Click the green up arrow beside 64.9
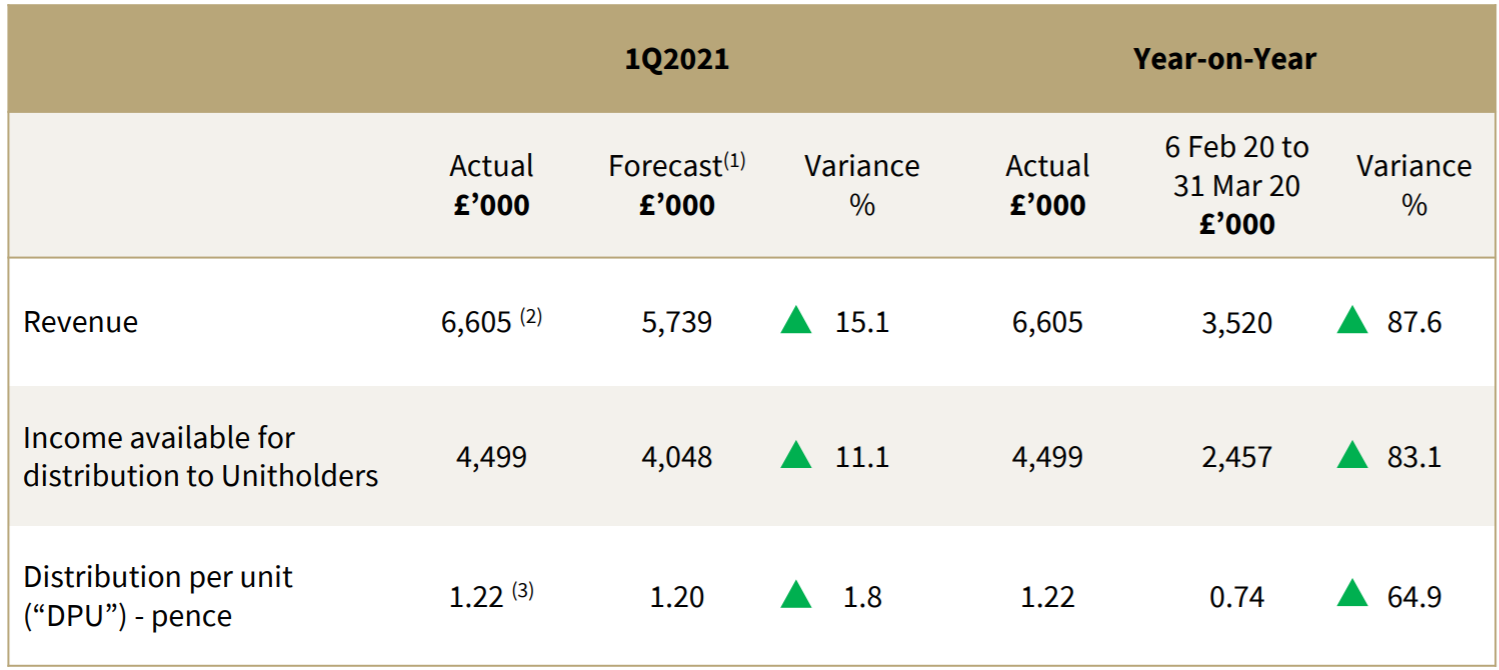Image resolution: width=1499 pixels, height=670 pixels. point(1352,595)
